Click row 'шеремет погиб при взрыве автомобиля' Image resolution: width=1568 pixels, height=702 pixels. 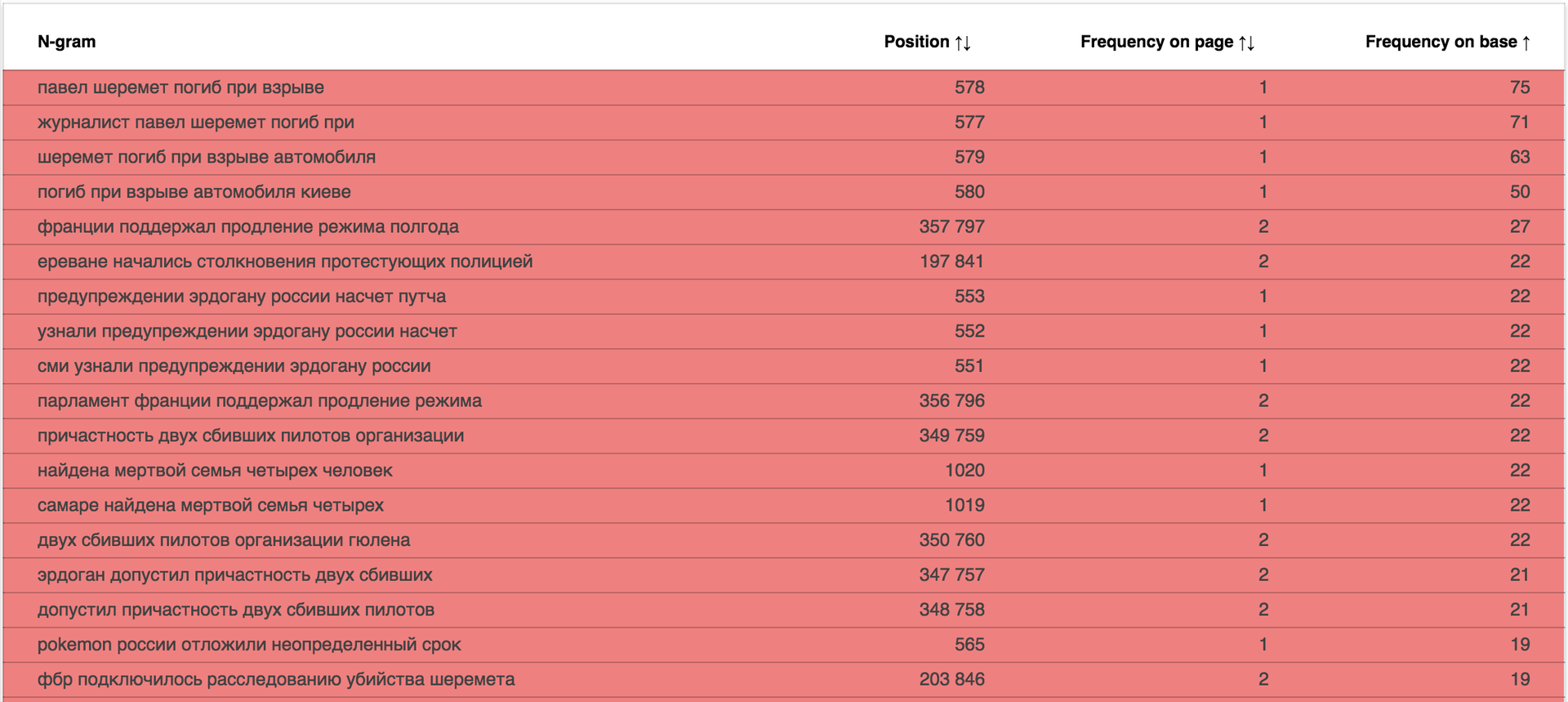click(x=206, y=157)
